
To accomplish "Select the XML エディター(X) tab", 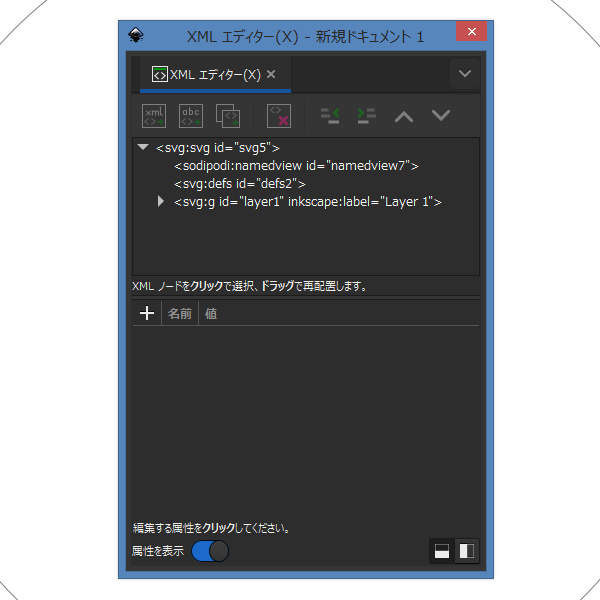I will (x=215, y=74).
